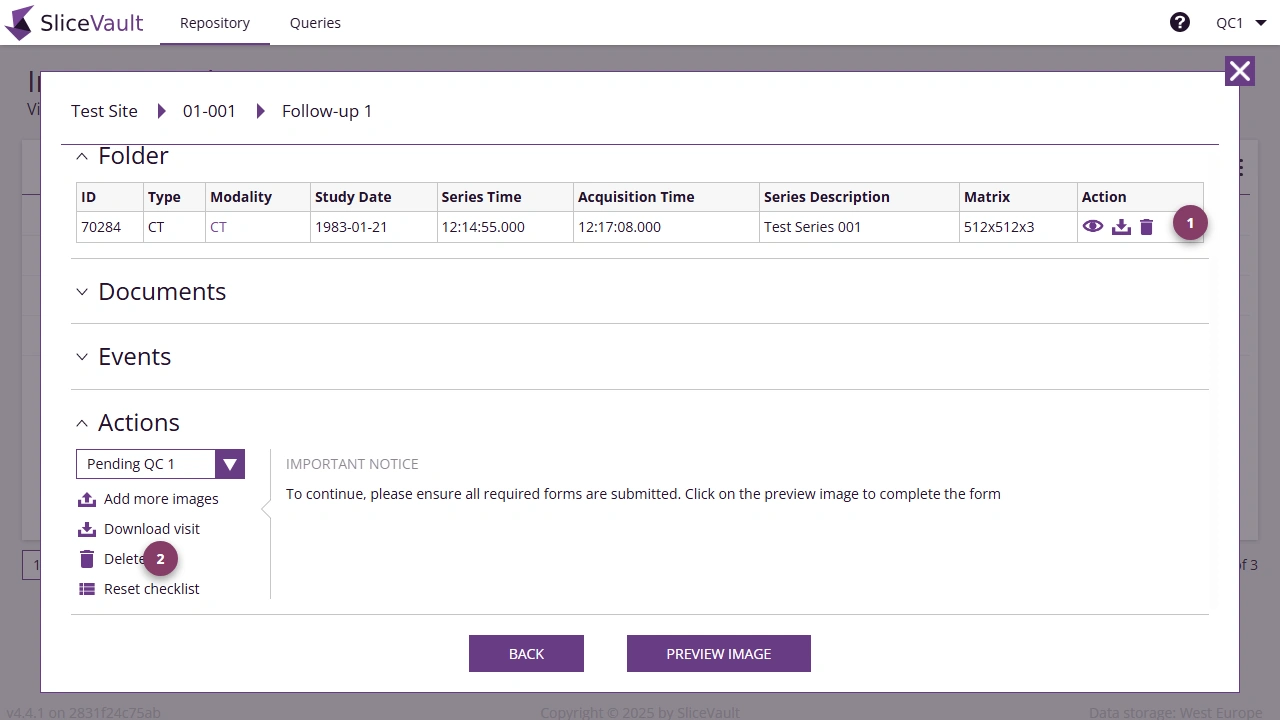1280x720 pixels.
Task: Click the Test Series 001 description cell
Action: pyautogui.click(x=859, y=227)
